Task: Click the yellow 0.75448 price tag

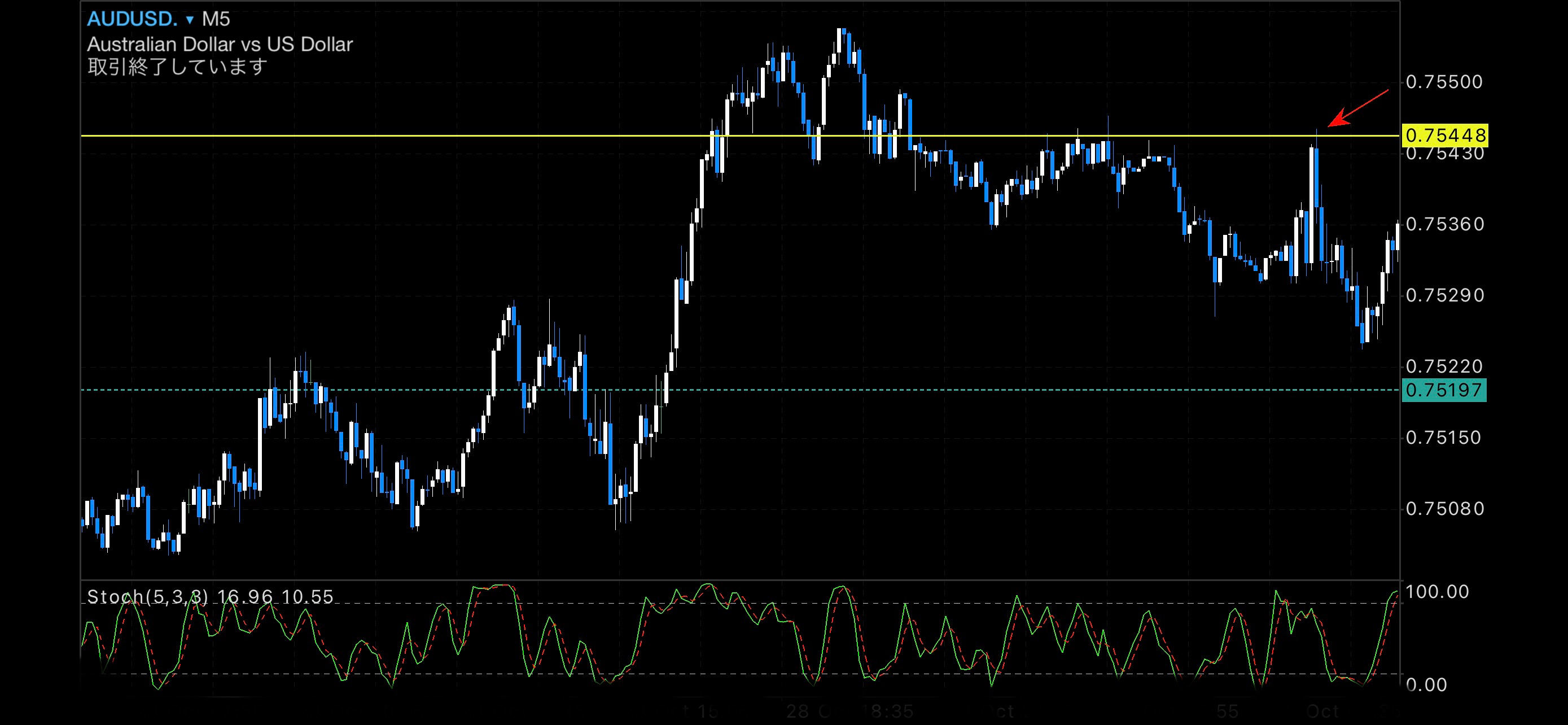Action: pyautogui.click(x=1444, y=135)
